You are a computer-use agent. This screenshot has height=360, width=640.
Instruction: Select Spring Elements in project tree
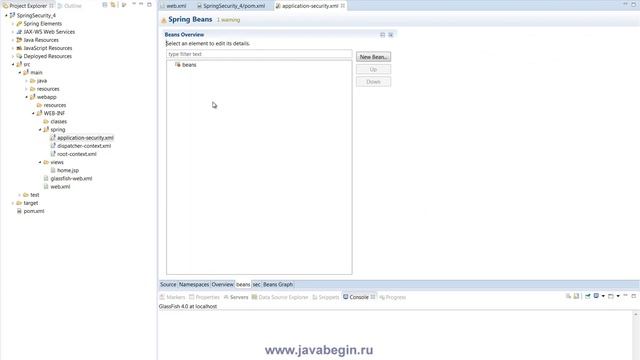pyautogui.click(x=42, y=24)
